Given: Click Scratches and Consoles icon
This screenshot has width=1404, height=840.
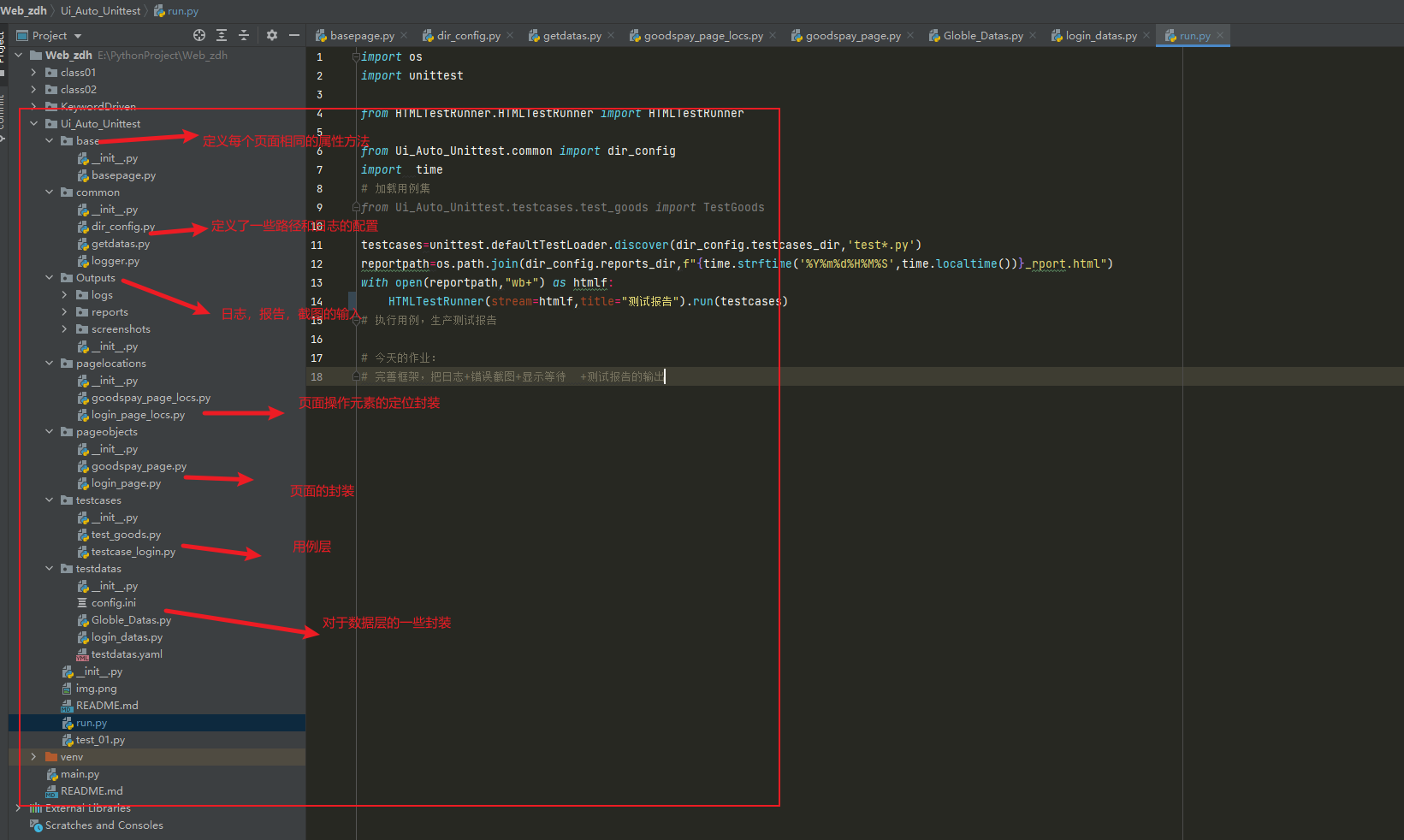Looking at the screenshot, I should coord(36,825).
